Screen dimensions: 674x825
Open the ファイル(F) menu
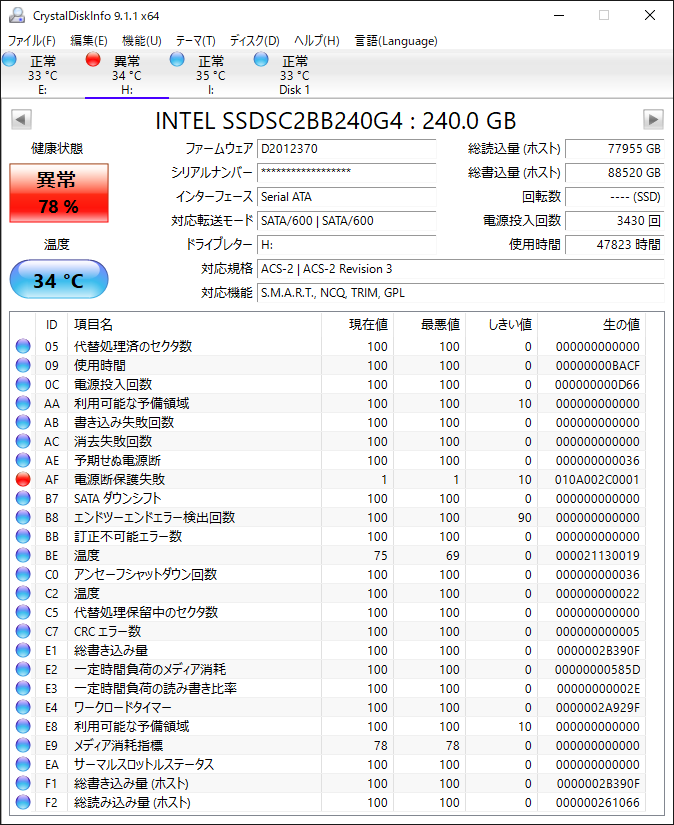pos(32,41)
